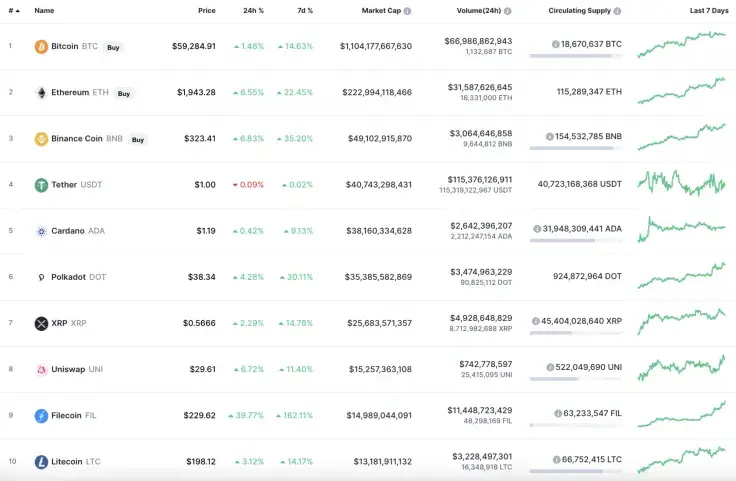Open the Uniswap coin name link
Image resolution: width=736 pixels, height=481 pixels.
(x=69, y=369)
